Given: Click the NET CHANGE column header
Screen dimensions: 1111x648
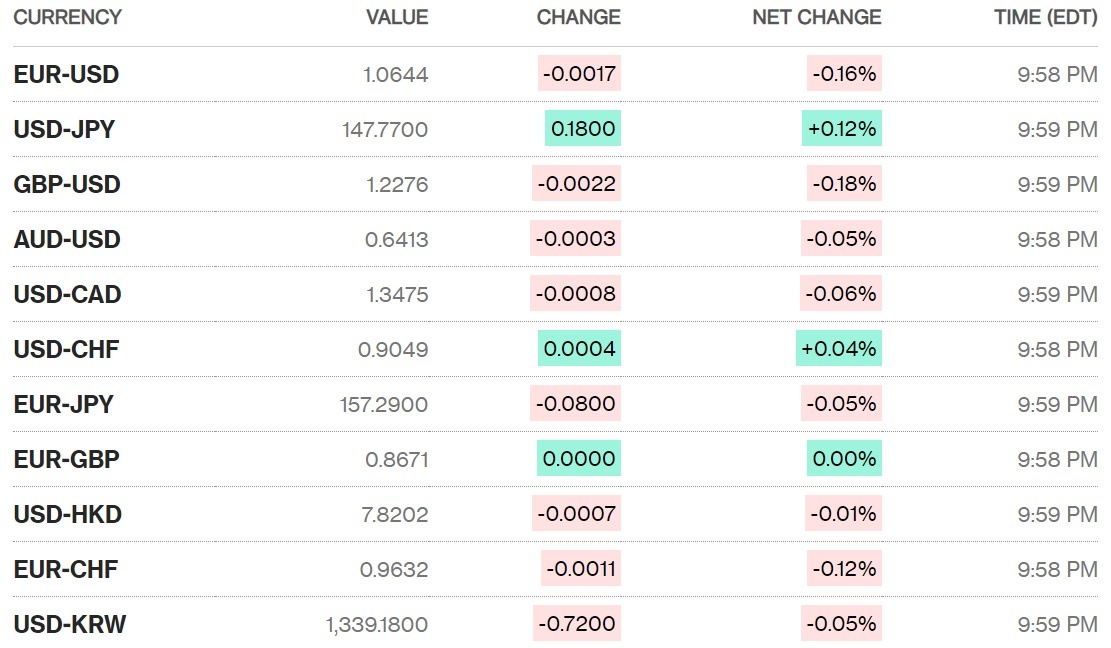Looking at the screenshot, I should (x=817, y=17).
